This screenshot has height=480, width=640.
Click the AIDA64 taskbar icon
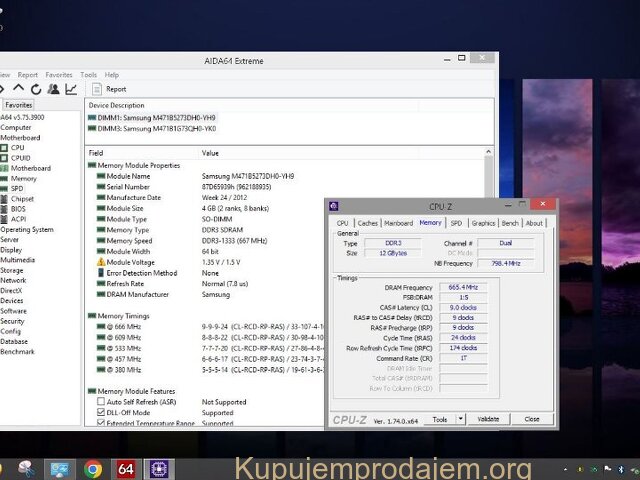click(126, 468)
